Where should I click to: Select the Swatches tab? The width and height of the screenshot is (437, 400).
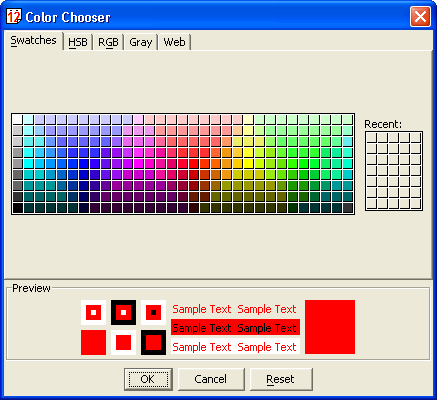click(33, 41)
